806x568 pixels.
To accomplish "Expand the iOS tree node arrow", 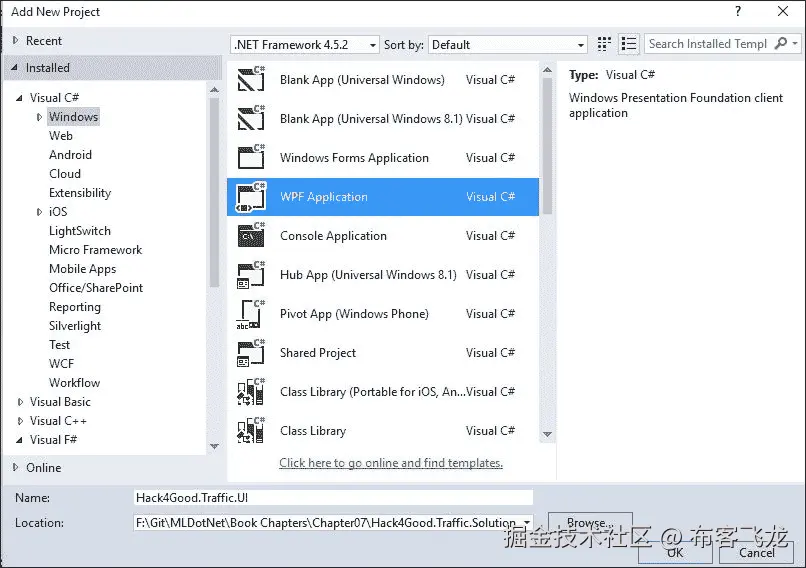I will (39, 211).
